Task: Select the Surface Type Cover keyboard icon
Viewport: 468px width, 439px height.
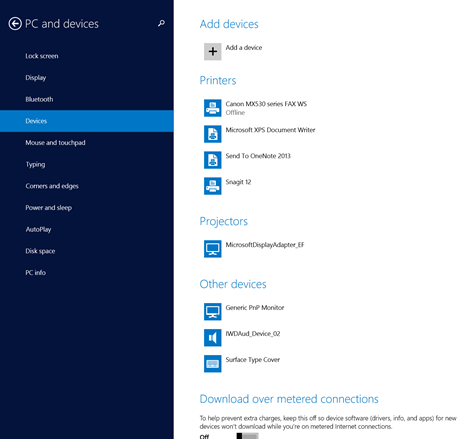Action: 213,364
